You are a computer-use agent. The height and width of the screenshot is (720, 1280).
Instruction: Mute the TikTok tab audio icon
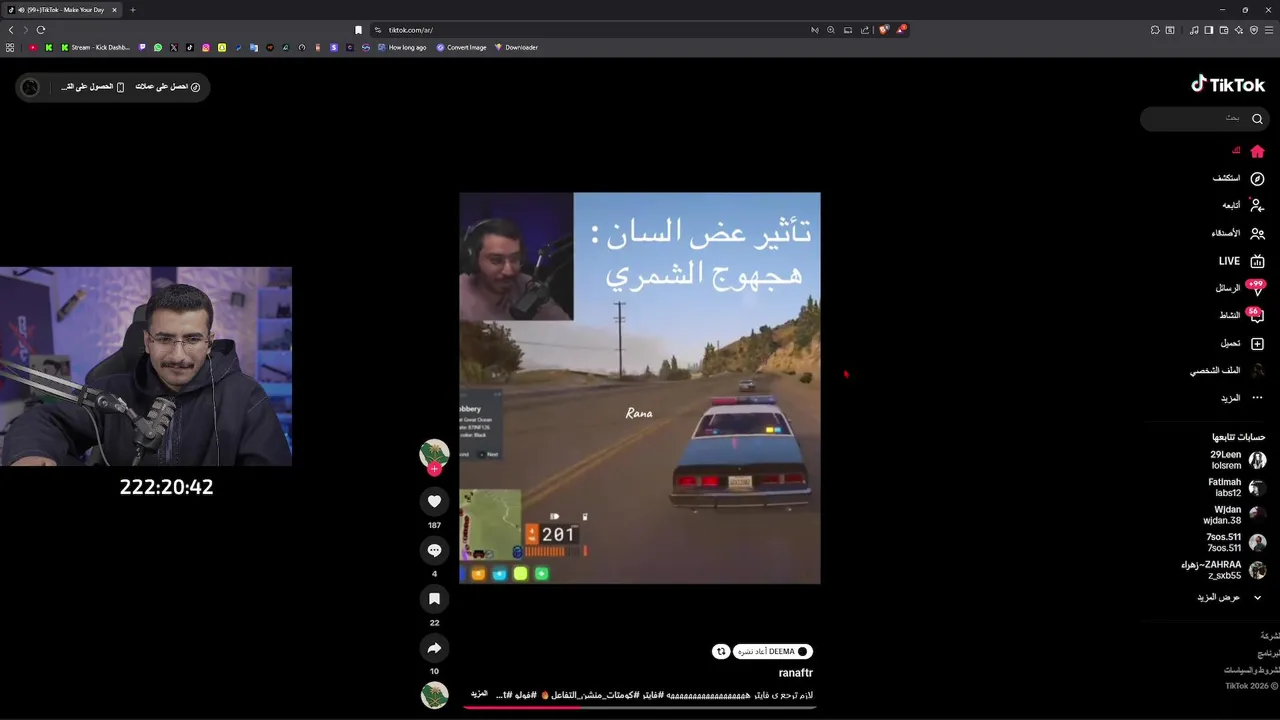(20, 10)
